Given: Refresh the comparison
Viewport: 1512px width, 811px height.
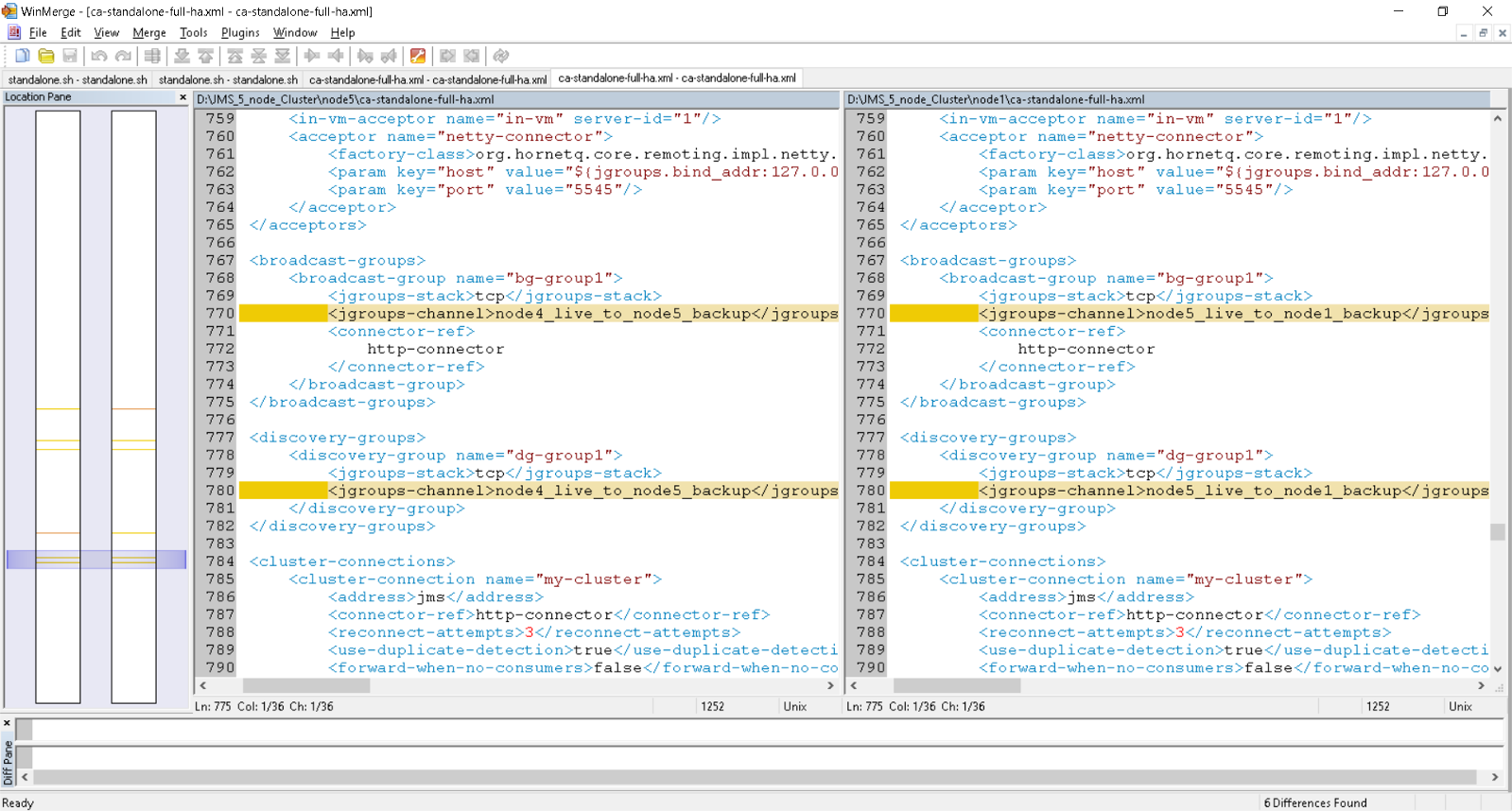Looking at the screenshot, I should [x=501, y=56].
